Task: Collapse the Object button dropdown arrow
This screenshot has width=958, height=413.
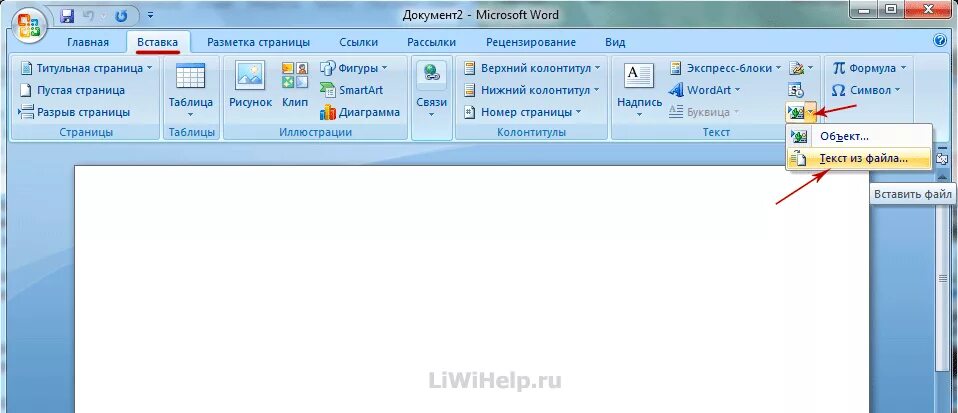Action: (x=811, y=112)
